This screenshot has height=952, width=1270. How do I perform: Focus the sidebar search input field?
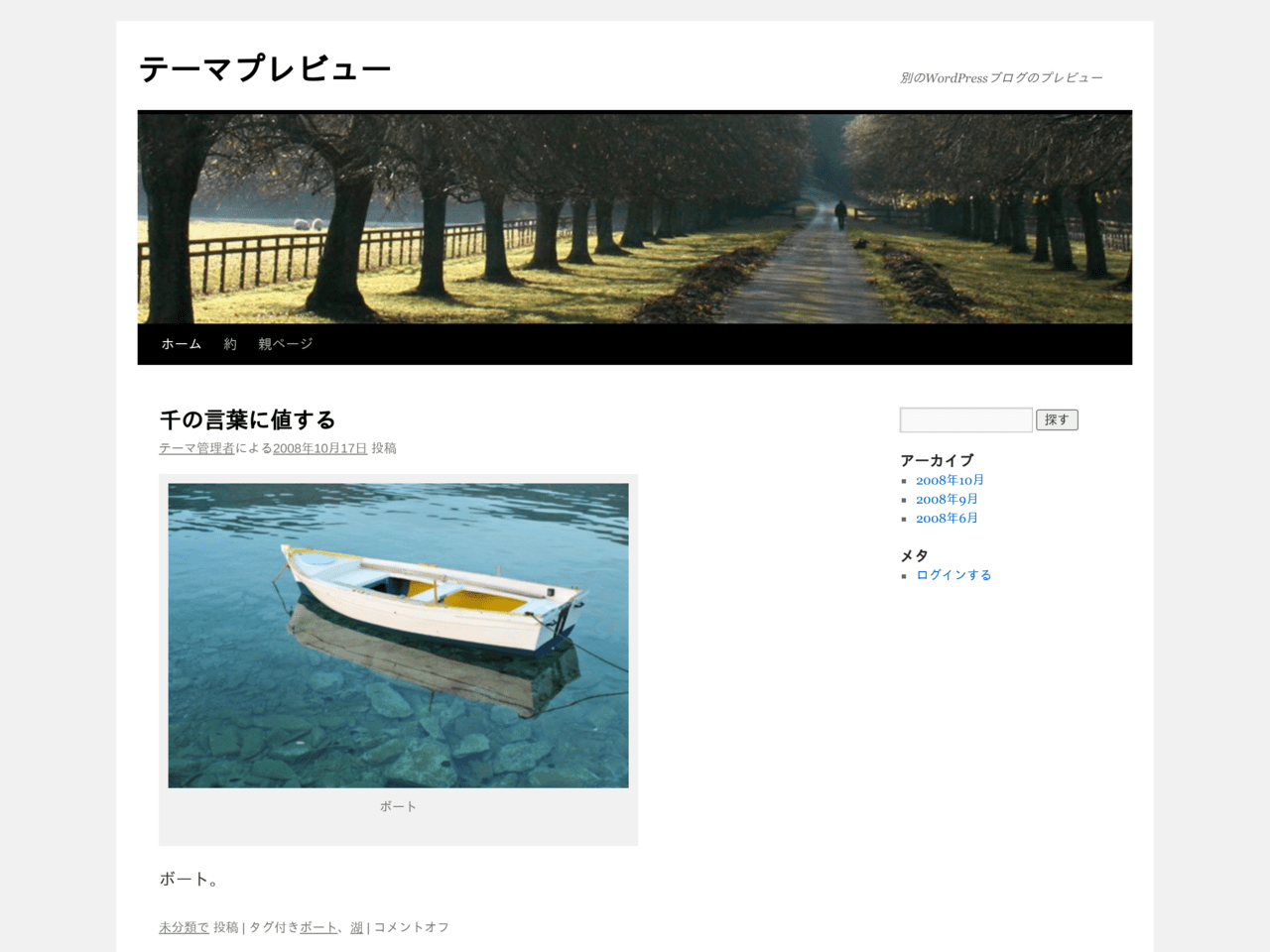[965, 420]
